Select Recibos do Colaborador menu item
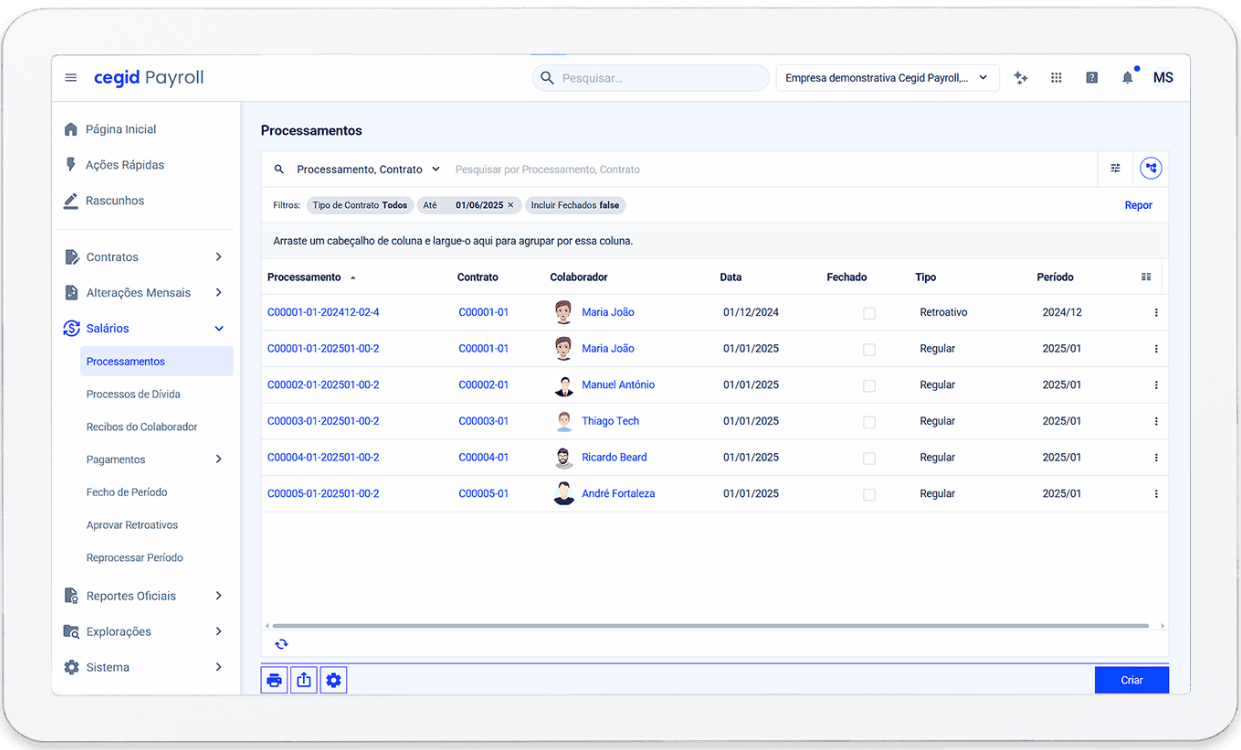Screen dimensions: 1241x750 [142, 427]
